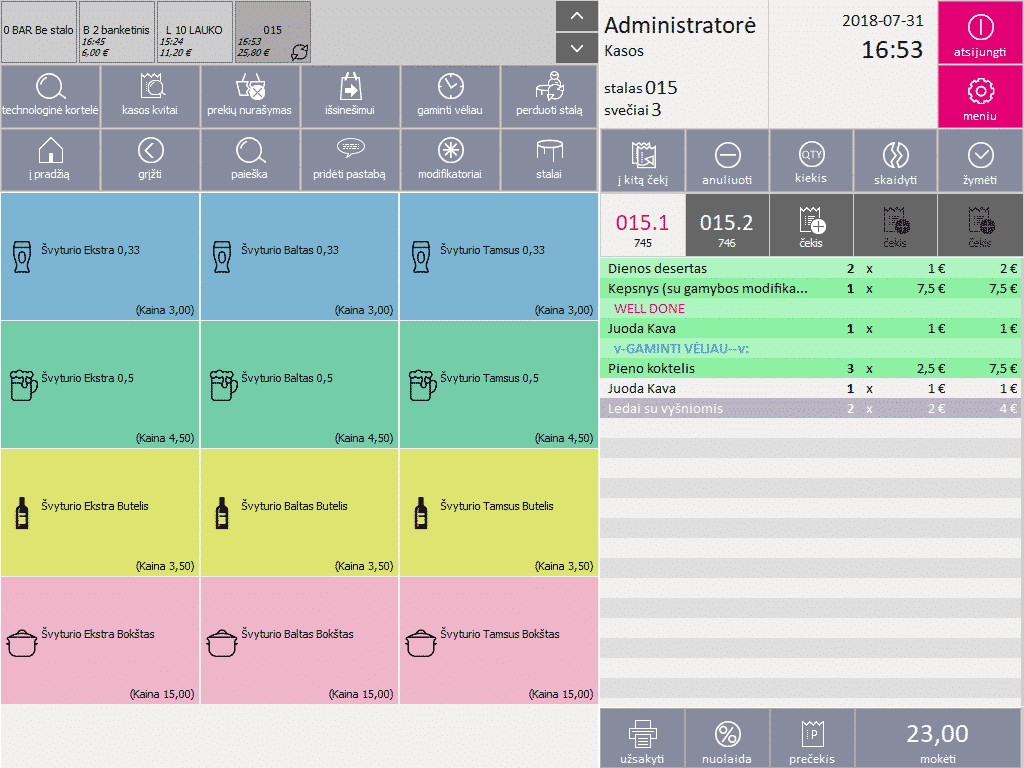Select the L 10 LAUKO table tab
Image resolution: width=1024 pixels, height=768 pixels.
(x=194, y=32)
